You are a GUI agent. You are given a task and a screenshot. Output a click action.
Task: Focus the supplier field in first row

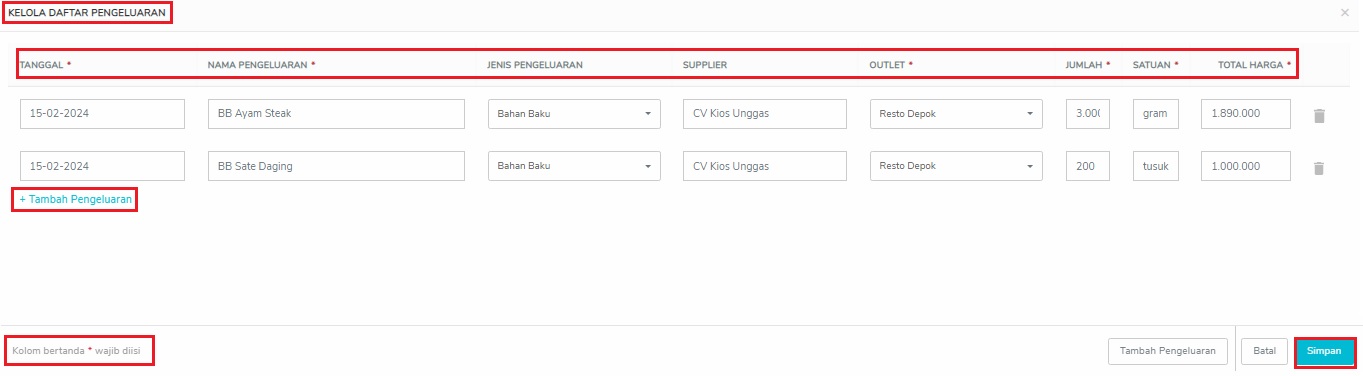[x=765, y=113]
